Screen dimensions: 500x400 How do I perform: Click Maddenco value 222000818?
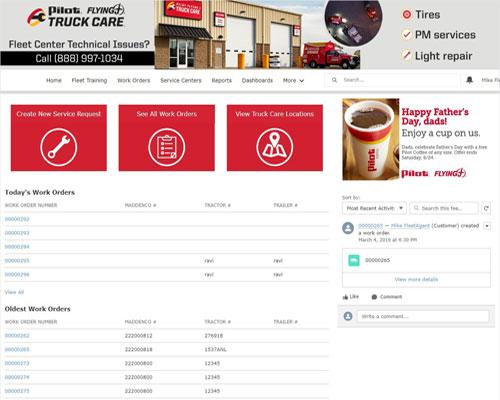pos(138,350)
